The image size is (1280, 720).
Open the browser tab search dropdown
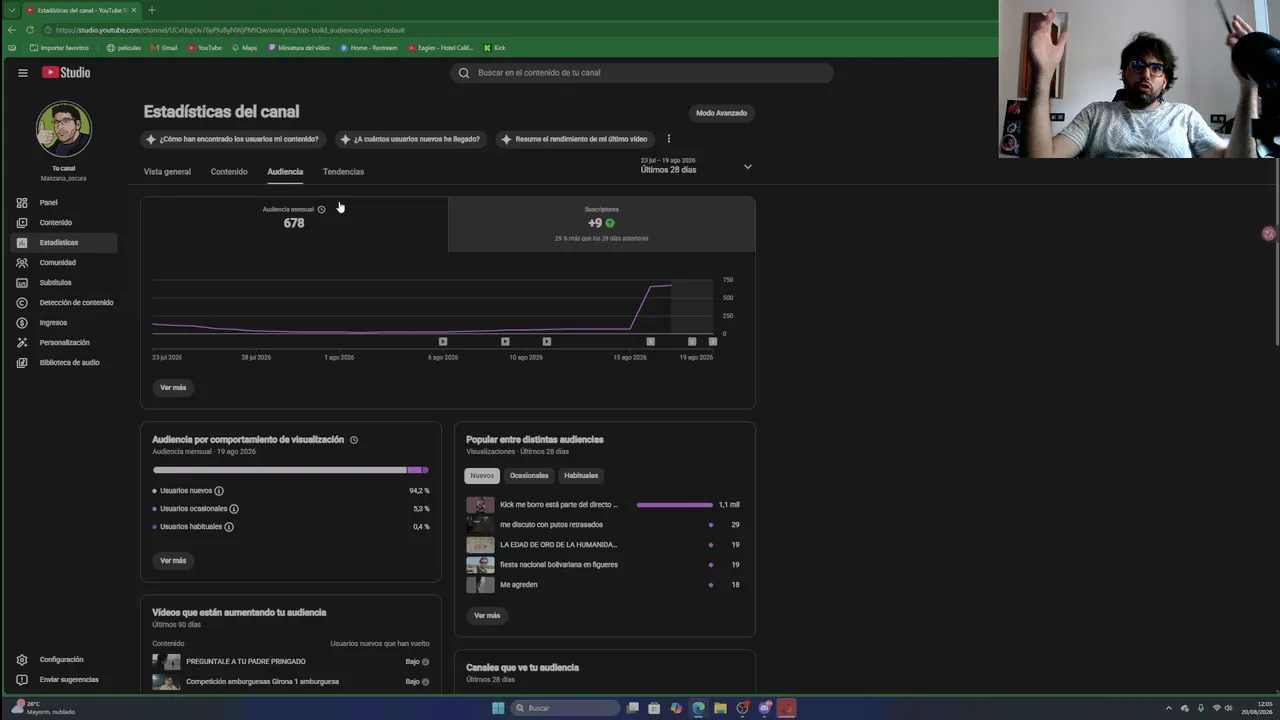pos(11,10)
